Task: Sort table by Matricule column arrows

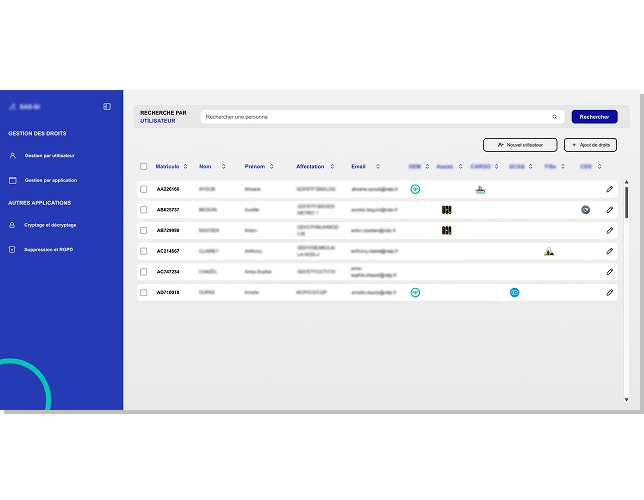Action: coord(185,166)
